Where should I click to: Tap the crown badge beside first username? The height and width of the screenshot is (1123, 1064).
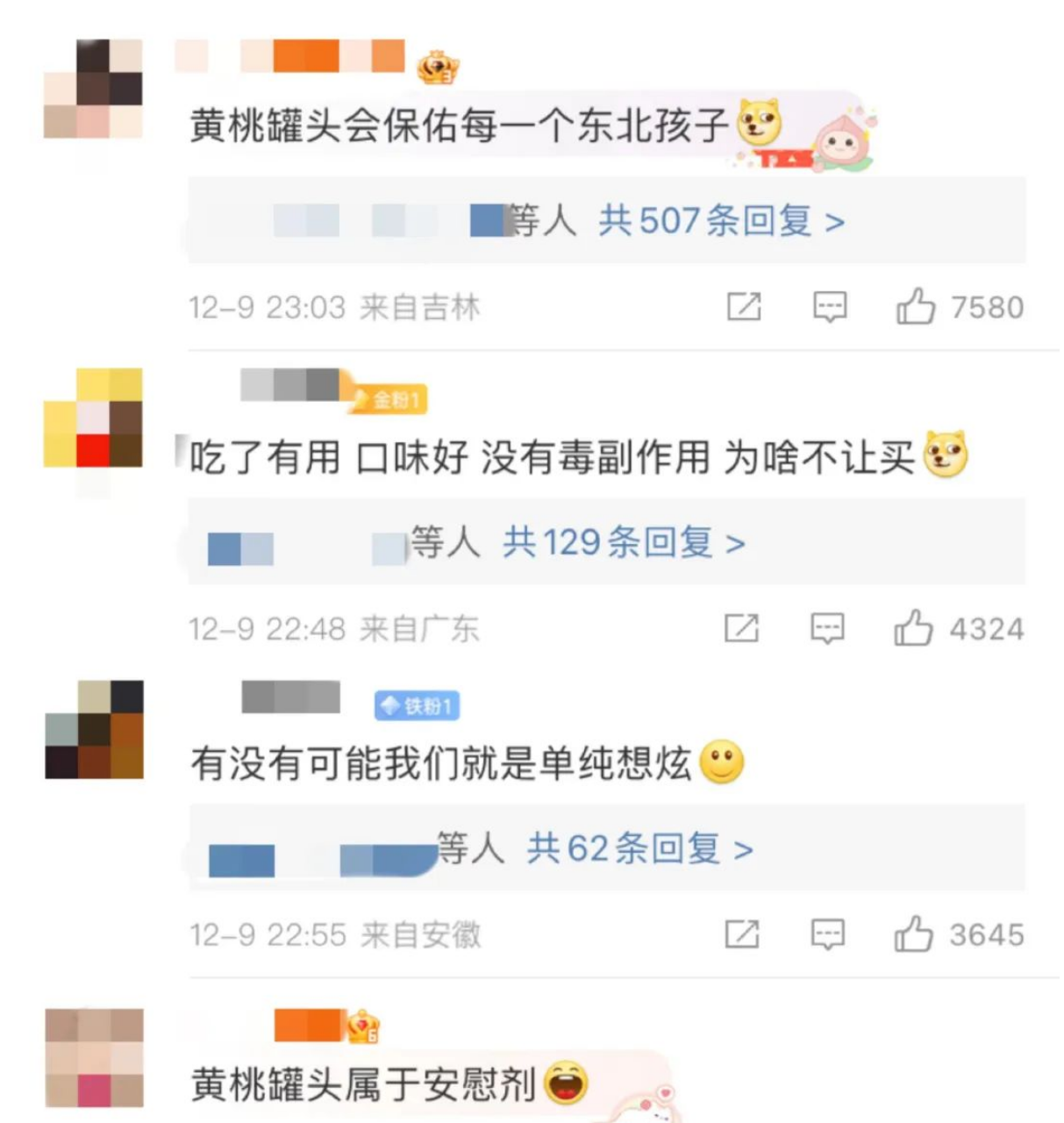[x=438, y=68]
